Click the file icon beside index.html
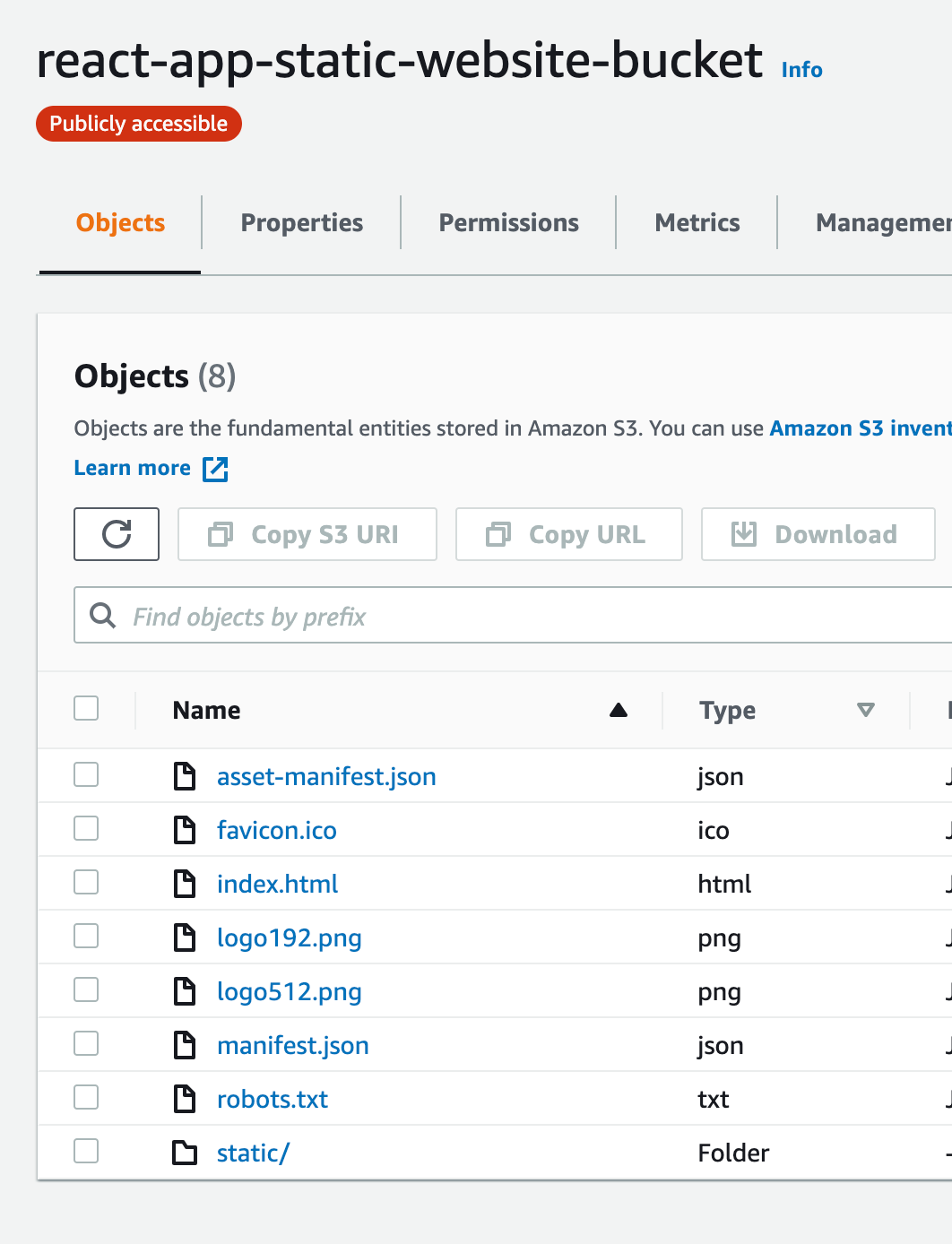Viewport: 952px width, 1244px height. 185,884
